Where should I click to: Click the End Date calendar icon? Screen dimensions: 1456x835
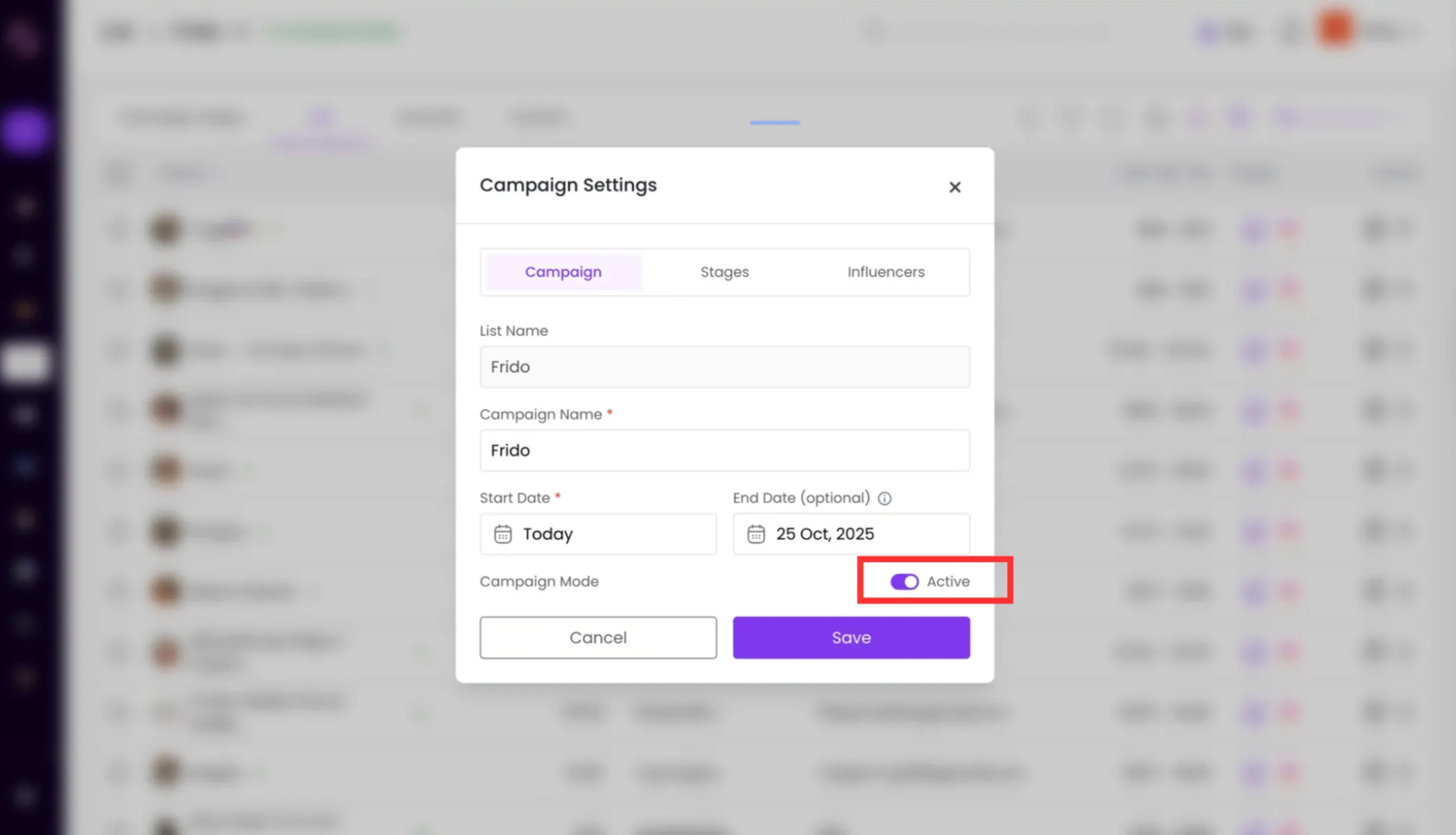tap(755, 534)
